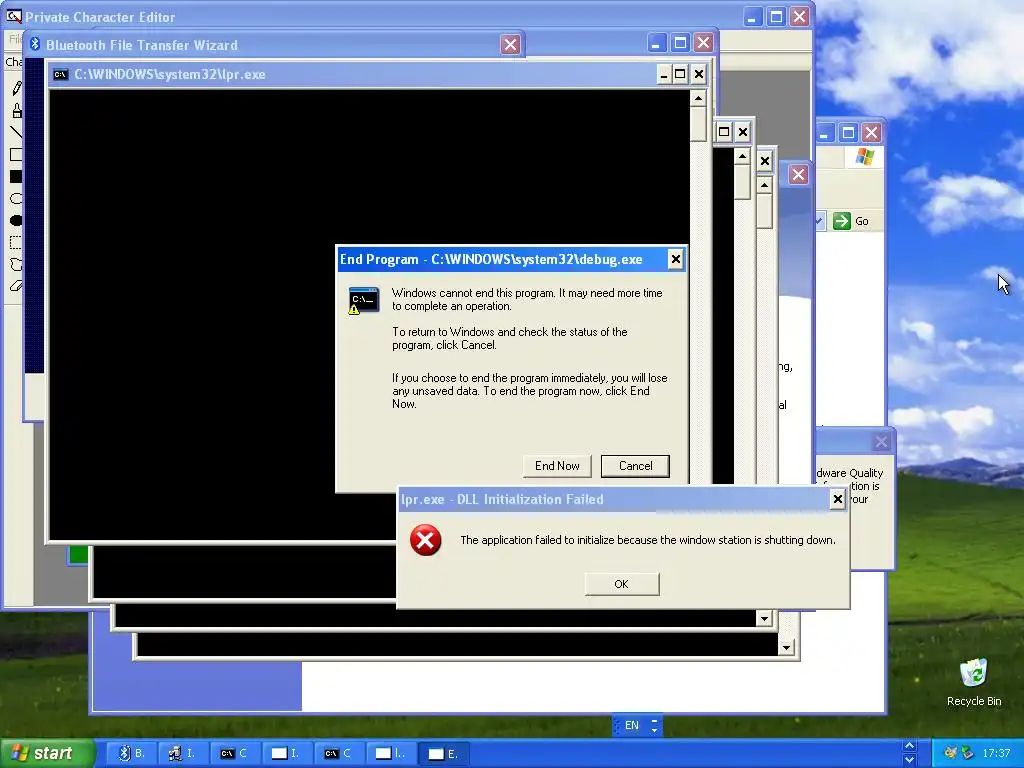The width and height of the screenshot is (1024, 768).
Task: Click End Now in End Program dialog
Action: click(557, 466)
